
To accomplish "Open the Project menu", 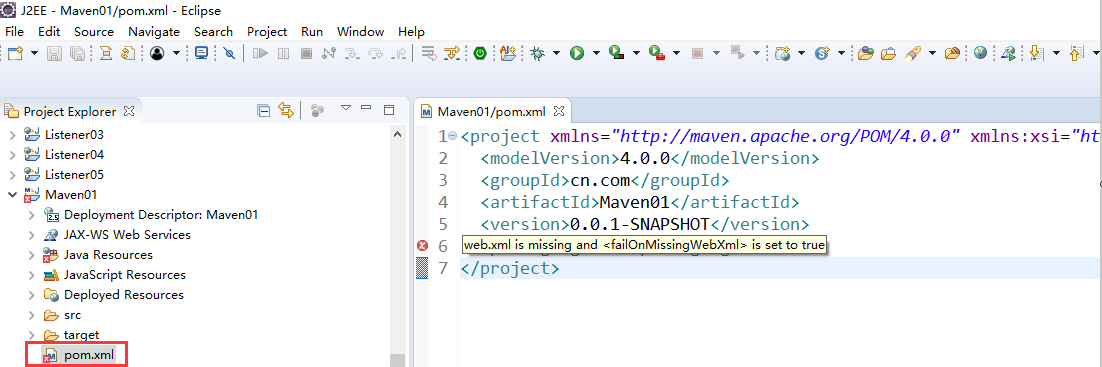I will [267, 32].
